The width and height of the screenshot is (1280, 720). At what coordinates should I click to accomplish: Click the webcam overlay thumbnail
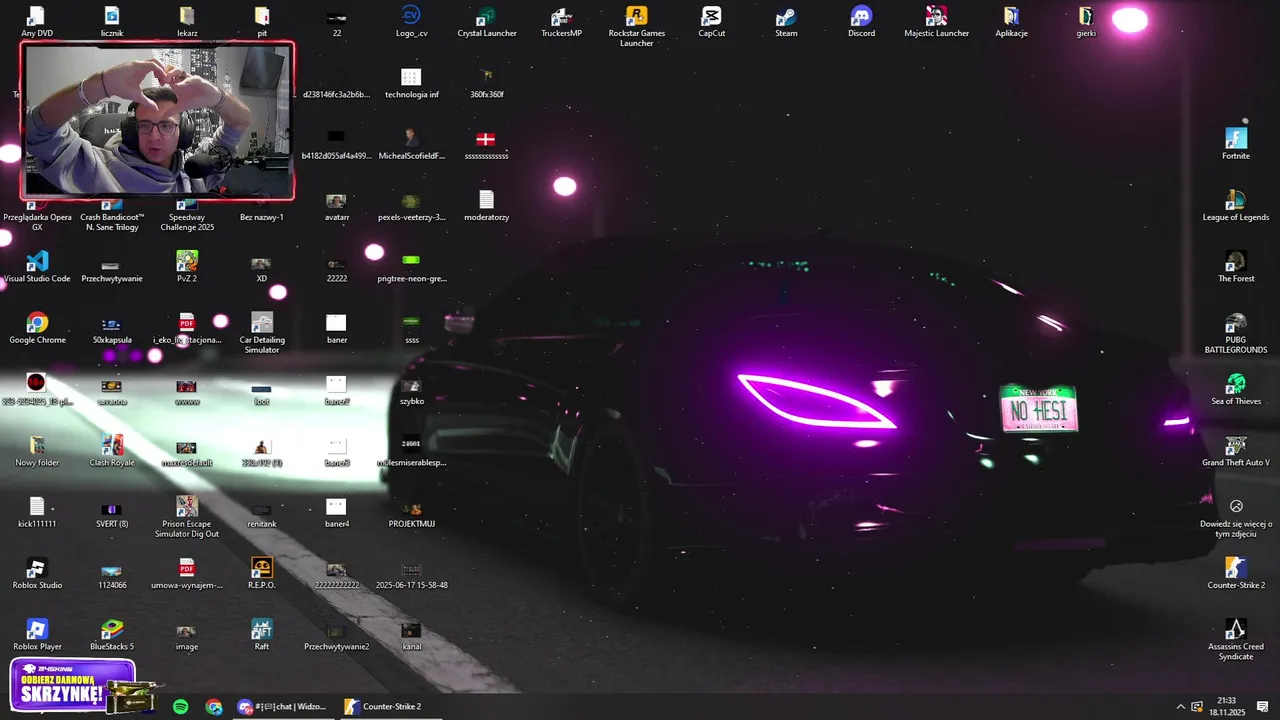click(x=158, y=120)
